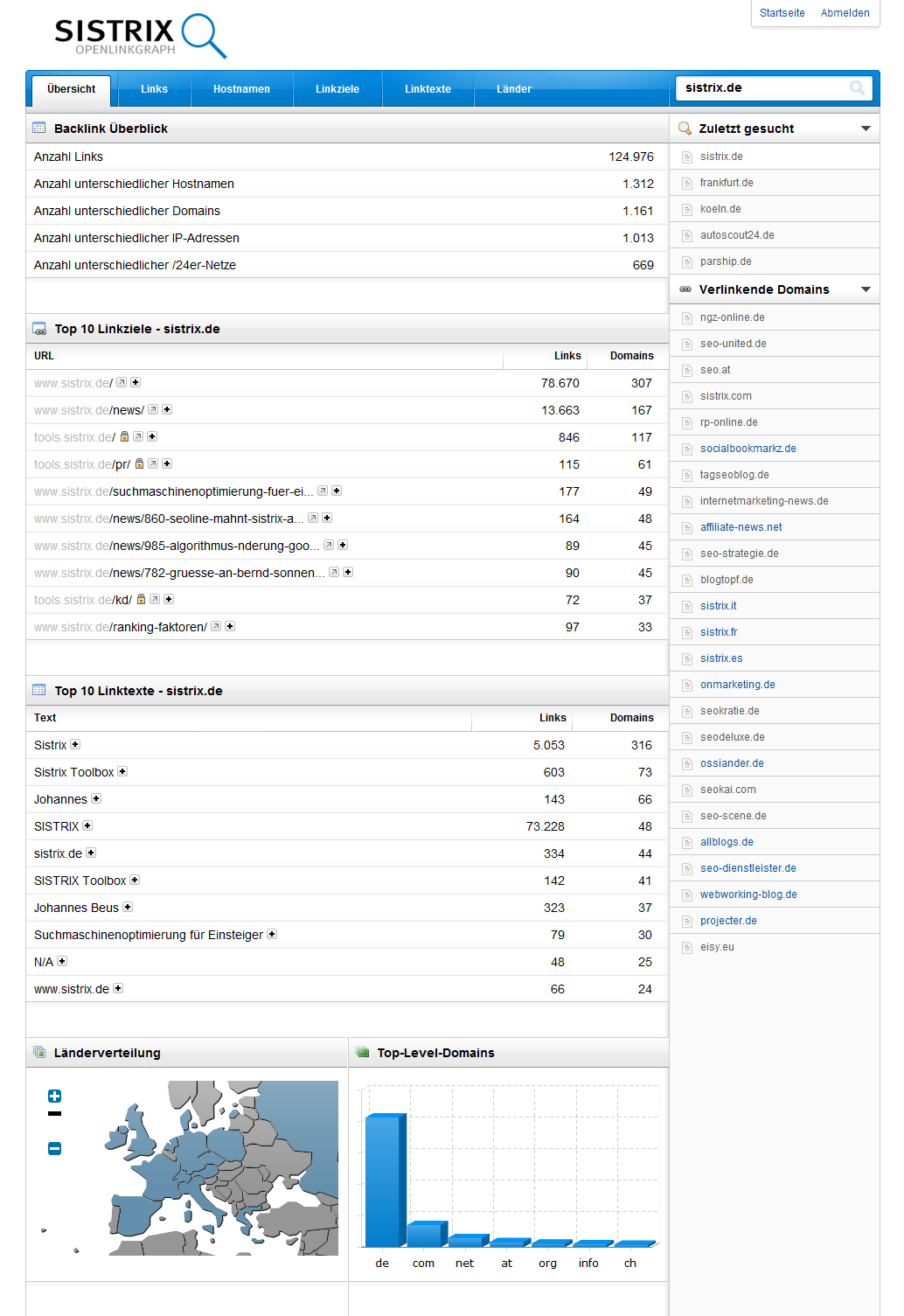904x1316 pixels.
Task: Click the map zoom slider handle
Action: (54, 1114)
